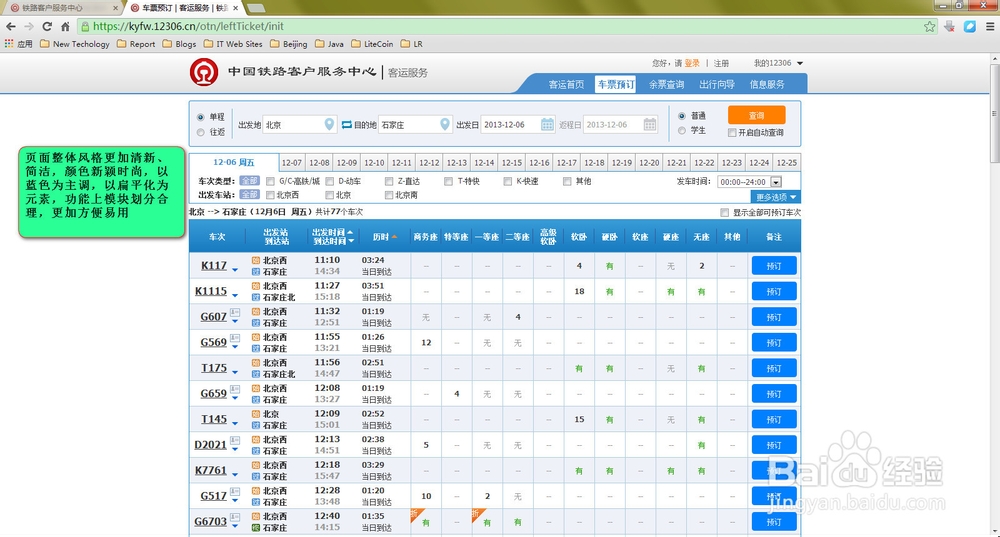The width and height of the screenshot is (1000, 537).
Task: Open G569 ID card icon
Action: pyautogui.click(x=235, y=338)
